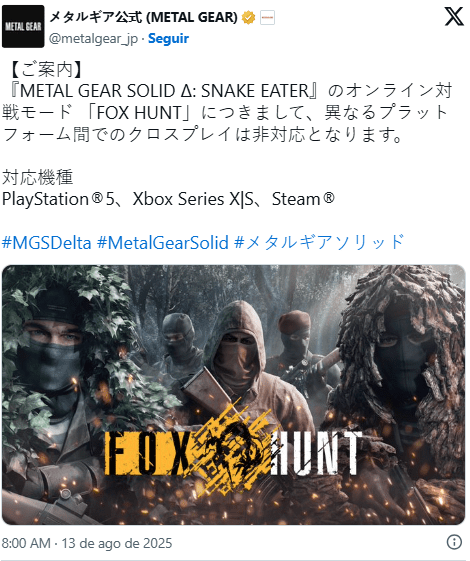Open the #MGSDelta hashtag
Image resolution: width=470 pixels, height=561 pixels.
coord(46,242)
